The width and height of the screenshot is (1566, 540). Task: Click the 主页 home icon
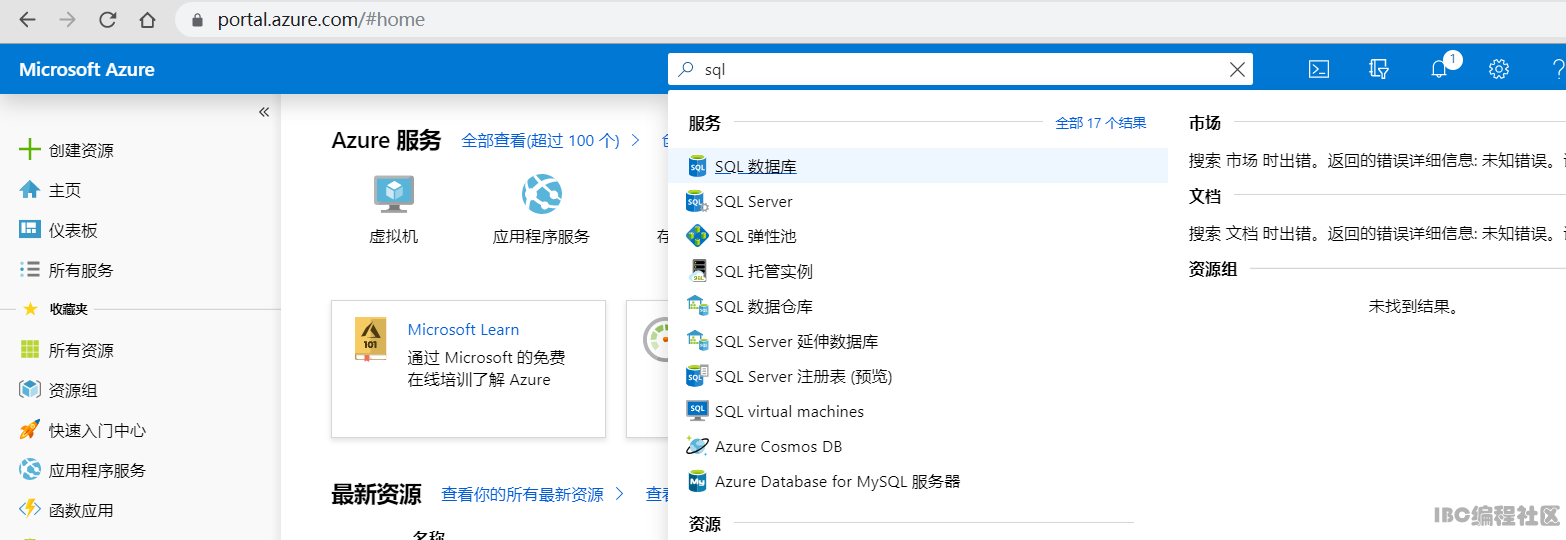click(30, 190)
